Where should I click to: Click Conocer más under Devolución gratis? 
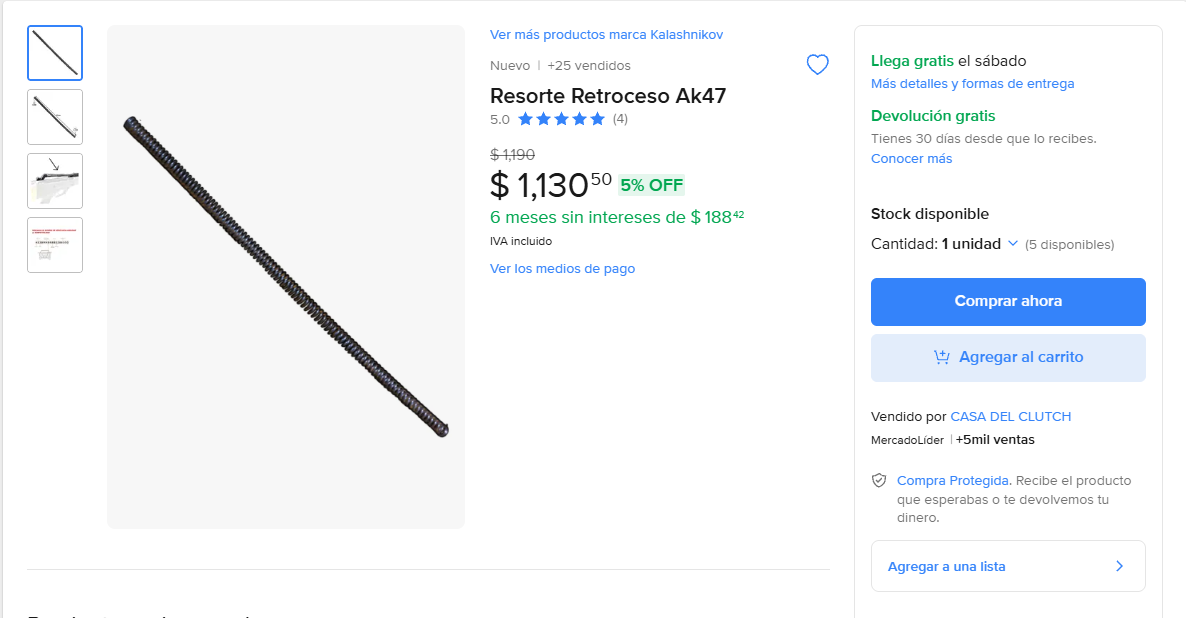pos(911,159)
